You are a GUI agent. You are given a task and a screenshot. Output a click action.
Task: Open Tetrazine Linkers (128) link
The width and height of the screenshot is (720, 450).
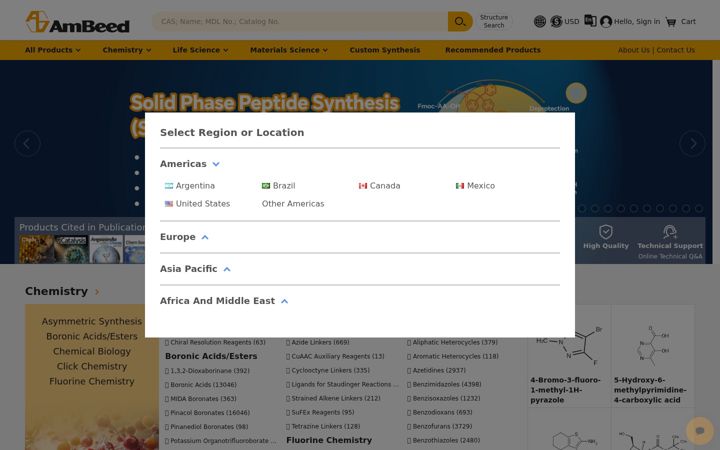point(323,427)
